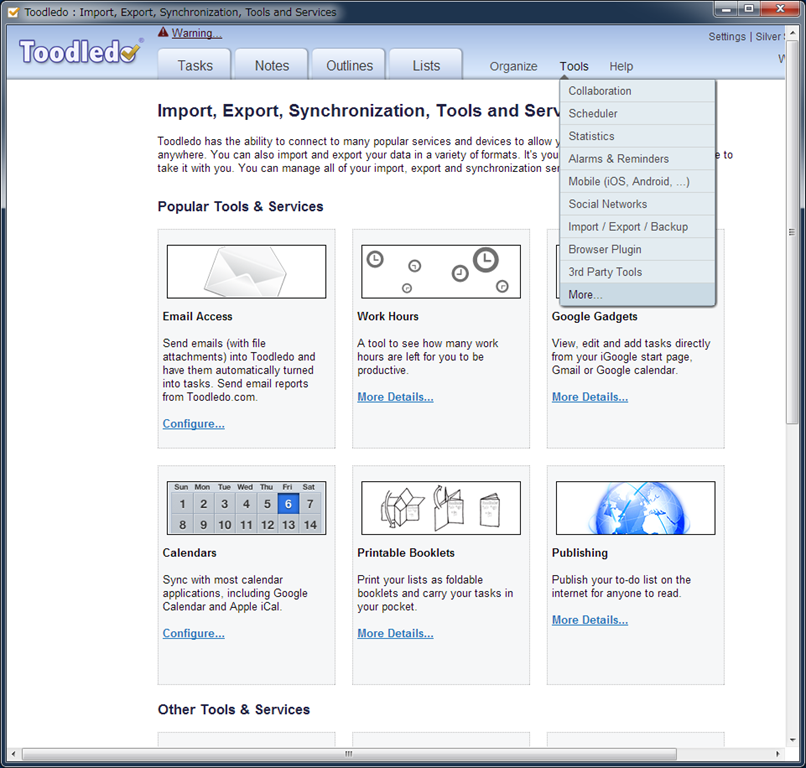This screenshot has width=806, height=768.
Task: Click the Email Access heading
Action: click(x=197, y=316)
